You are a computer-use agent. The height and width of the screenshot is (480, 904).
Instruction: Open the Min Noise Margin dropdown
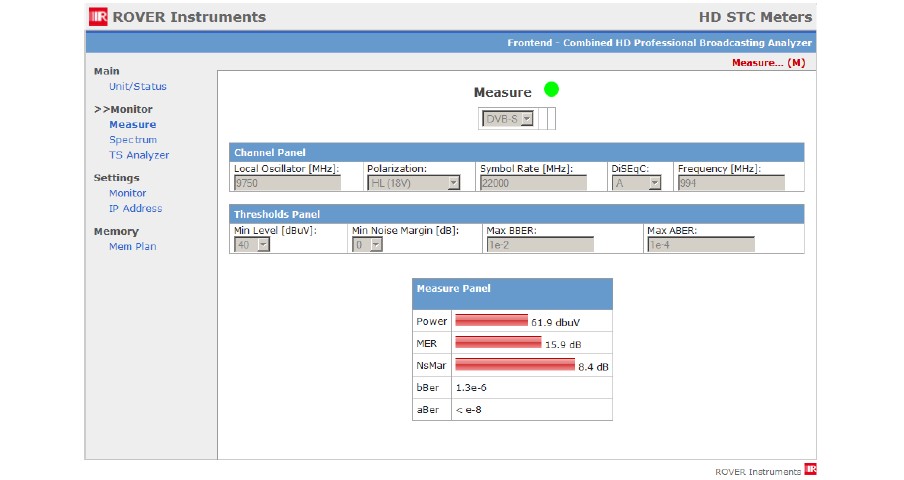367,245
